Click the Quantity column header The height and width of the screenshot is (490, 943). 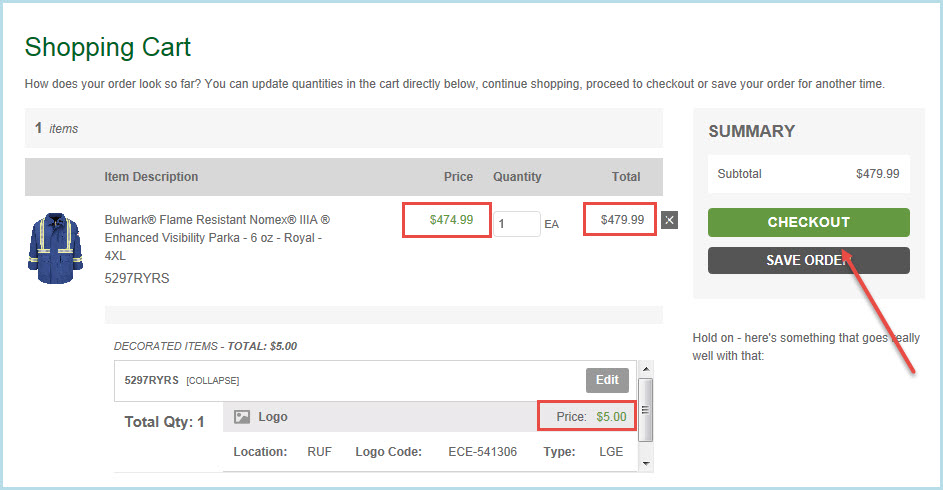pyautogui.click(x=517, y=177)
